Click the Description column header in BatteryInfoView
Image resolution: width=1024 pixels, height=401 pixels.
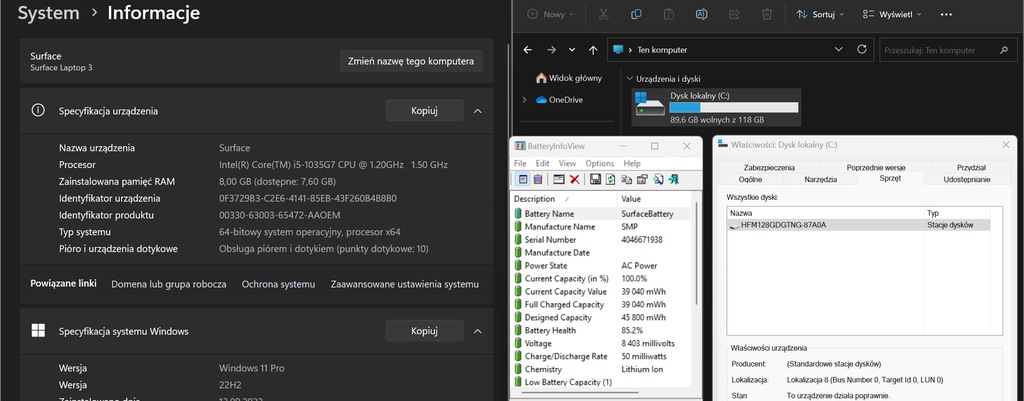(x=565, y=199)
